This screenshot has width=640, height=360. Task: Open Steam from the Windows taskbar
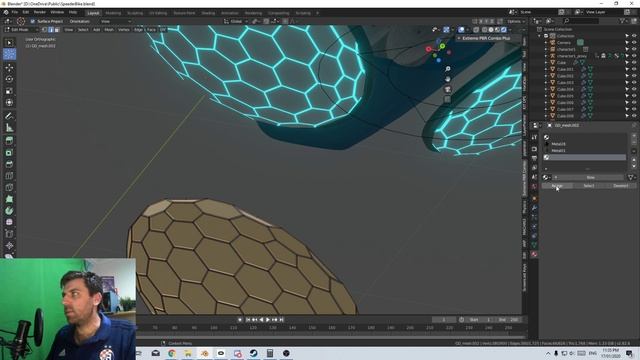tap(253, 353)
